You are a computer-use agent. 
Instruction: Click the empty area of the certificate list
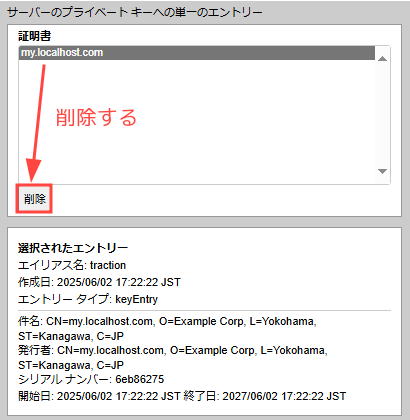click(x=197, y=122)
